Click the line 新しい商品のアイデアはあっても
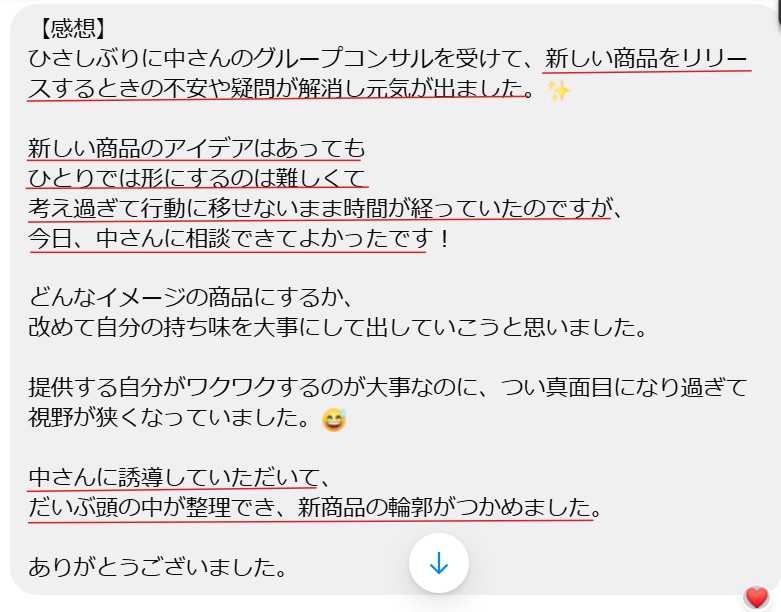This screenshot has width=781, height=612. tap(197, 148)
